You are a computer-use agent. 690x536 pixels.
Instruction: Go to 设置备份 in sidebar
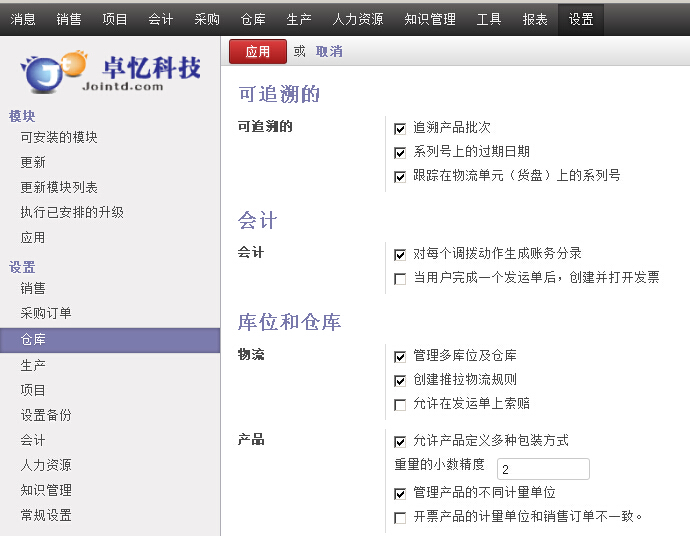(x=46, y=415)
